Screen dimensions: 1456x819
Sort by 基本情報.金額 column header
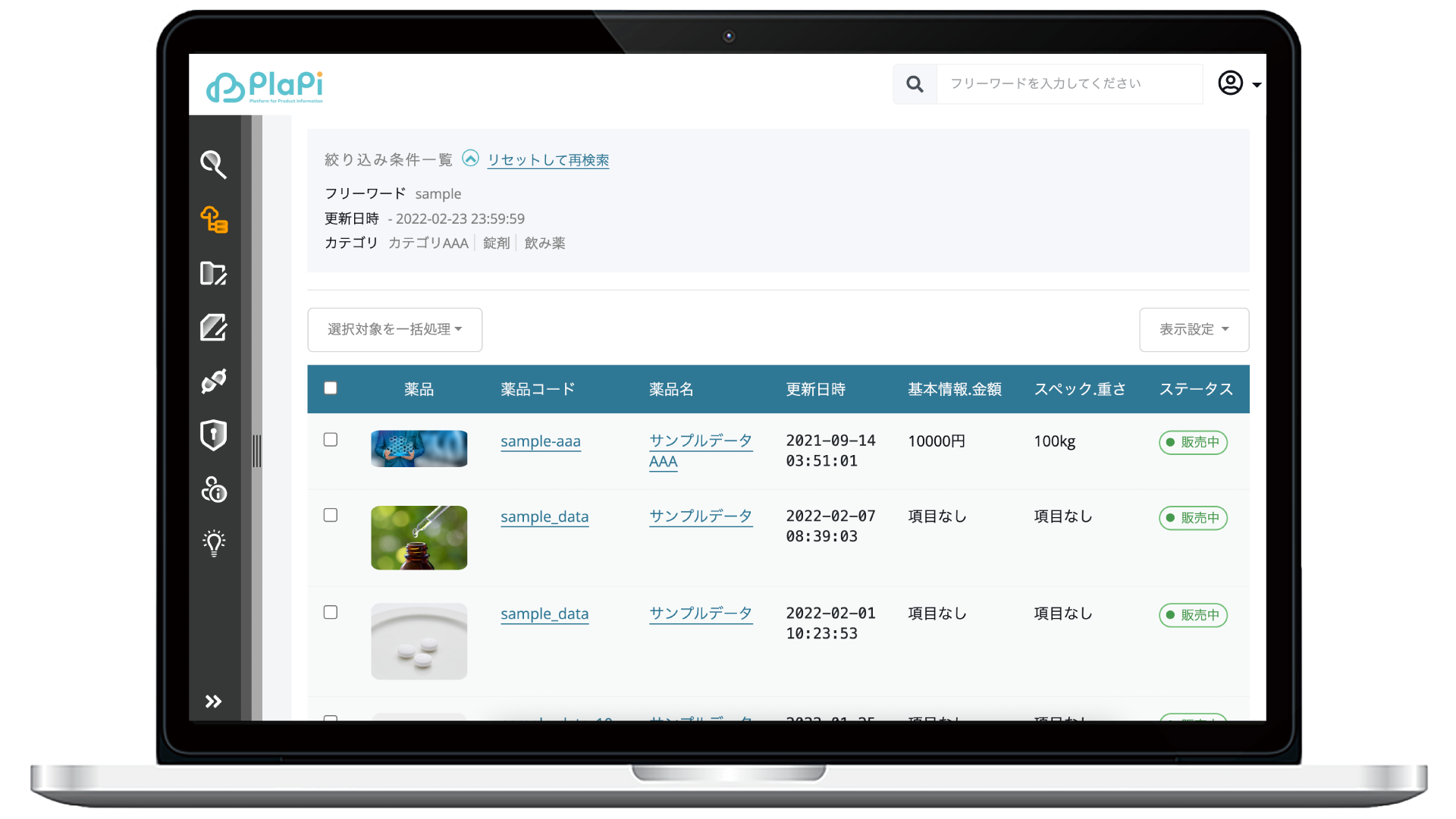tap(955, 390)
